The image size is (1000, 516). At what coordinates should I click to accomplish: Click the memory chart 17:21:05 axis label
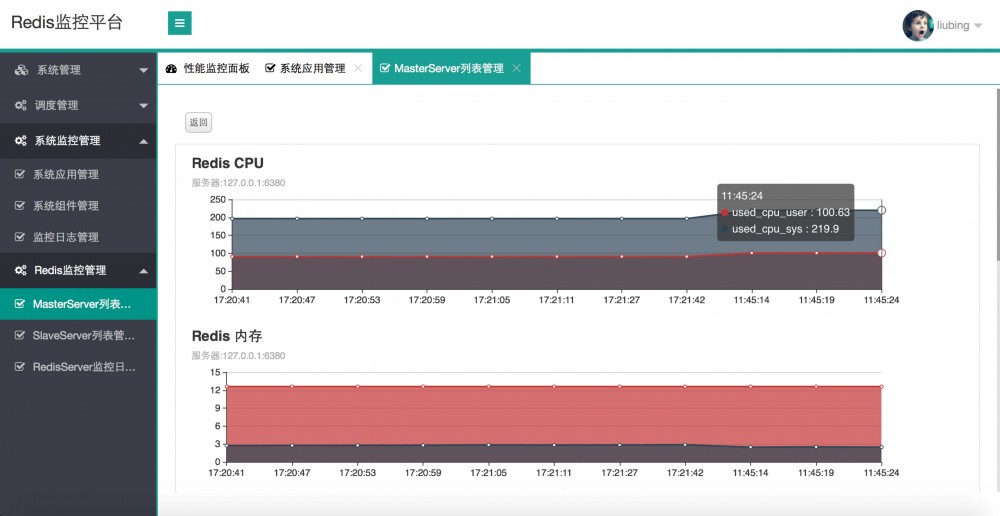(x=489, y=473)
